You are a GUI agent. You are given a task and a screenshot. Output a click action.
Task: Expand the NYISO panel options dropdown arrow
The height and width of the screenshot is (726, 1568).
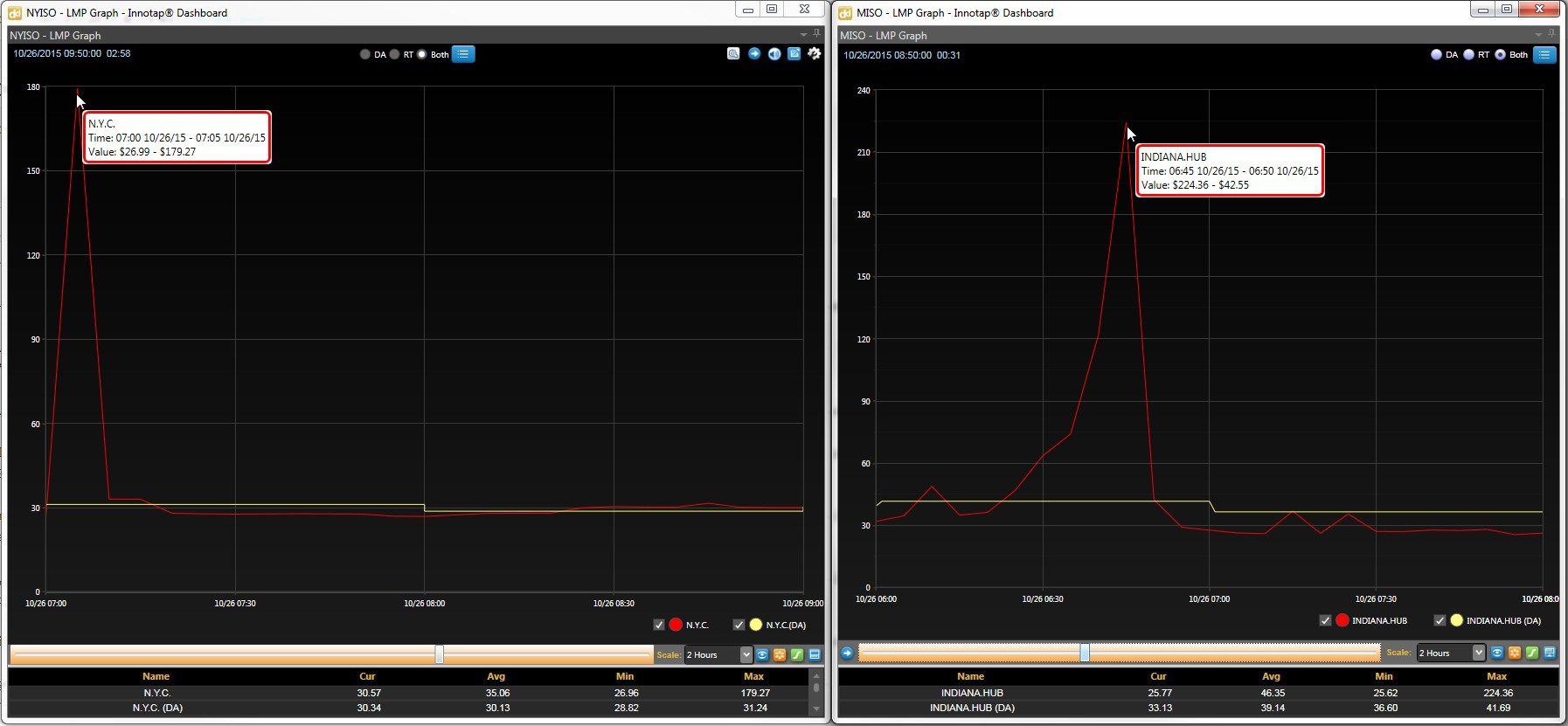[x=804, y=34]
